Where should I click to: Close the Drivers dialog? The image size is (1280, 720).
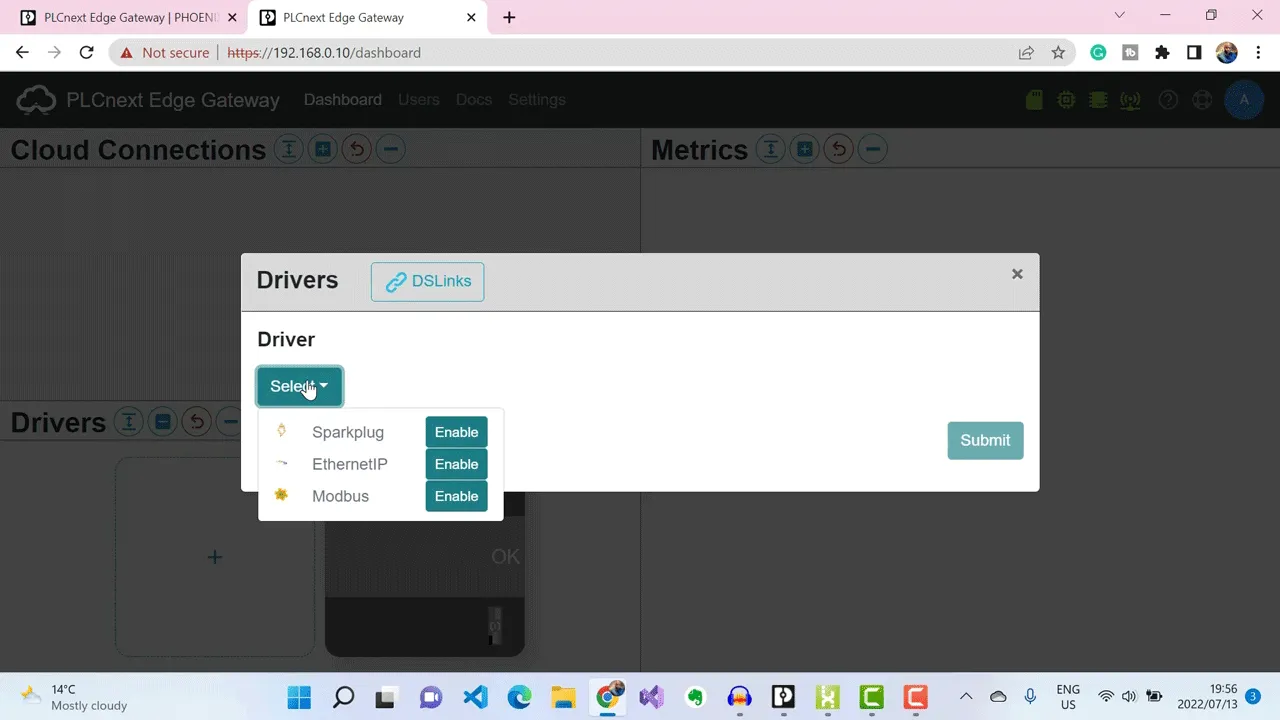click(1017, 274)
